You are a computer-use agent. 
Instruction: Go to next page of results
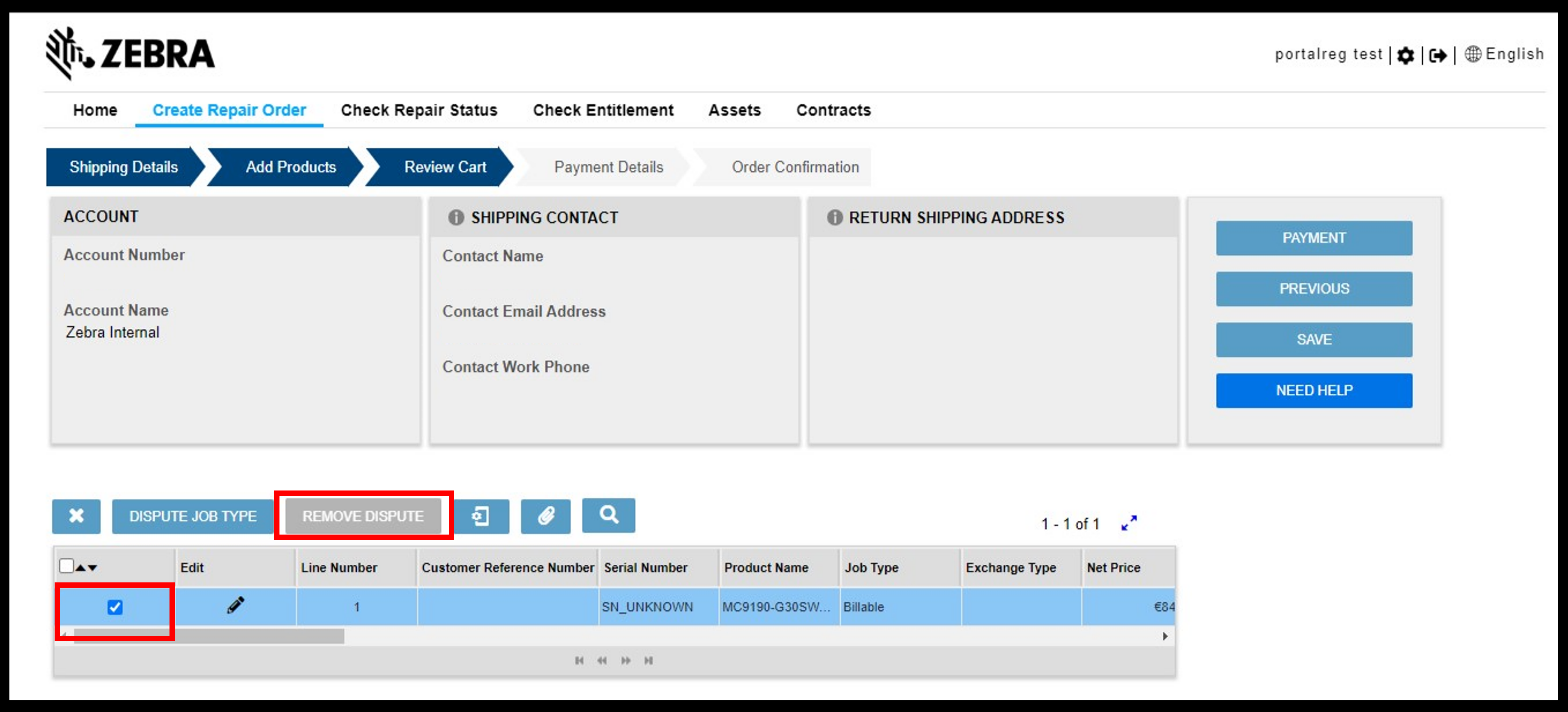(x=625, y=660)
